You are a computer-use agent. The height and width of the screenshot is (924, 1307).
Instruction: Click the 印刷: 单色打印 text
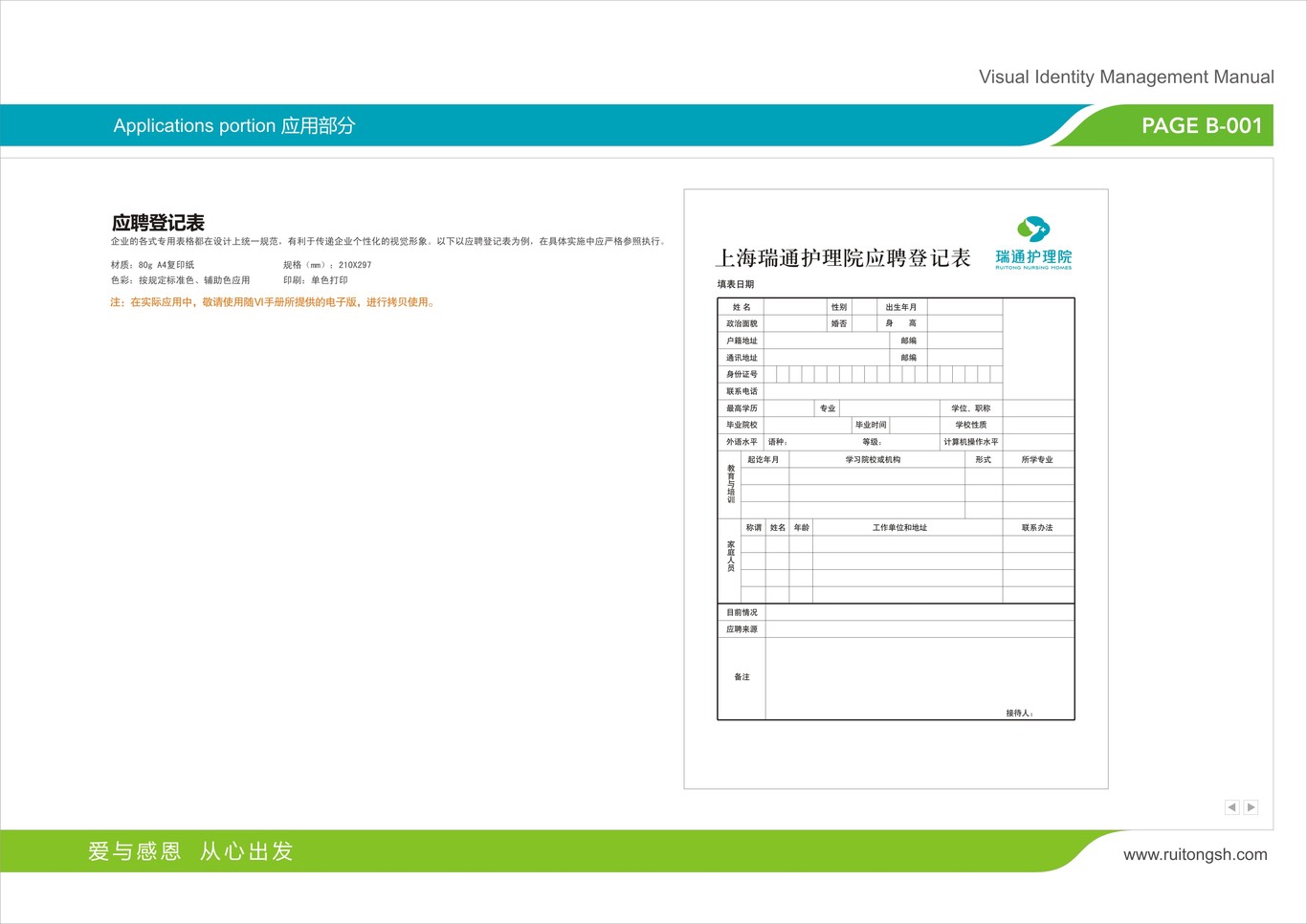(316, 280)
